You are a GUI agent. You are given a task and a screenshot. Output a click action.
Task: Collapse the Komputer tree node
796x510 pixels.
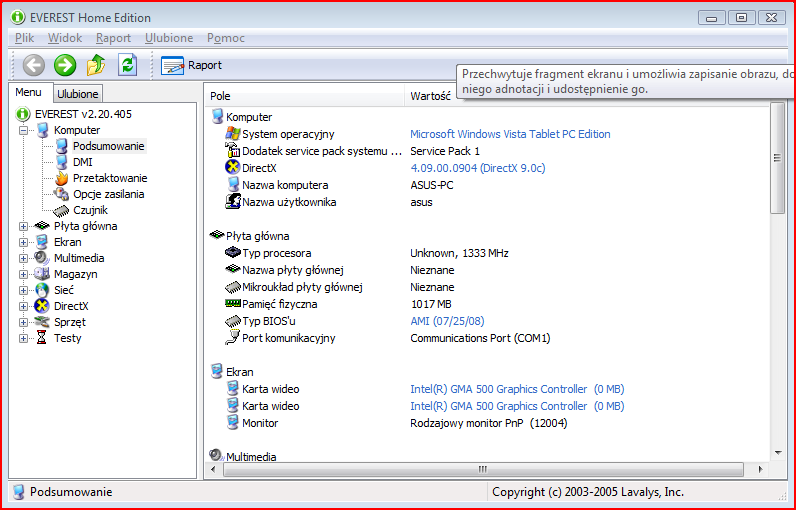pyautogui.click(x=23, y=130)
